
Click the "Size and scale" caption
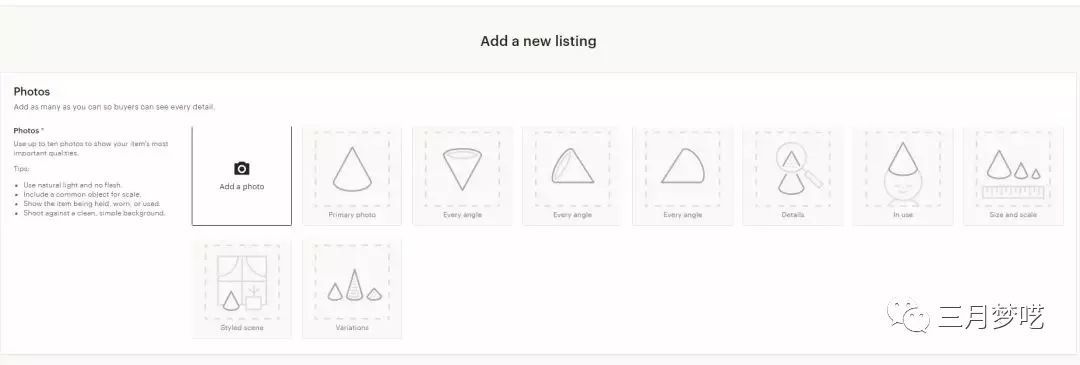[1013, 215]
